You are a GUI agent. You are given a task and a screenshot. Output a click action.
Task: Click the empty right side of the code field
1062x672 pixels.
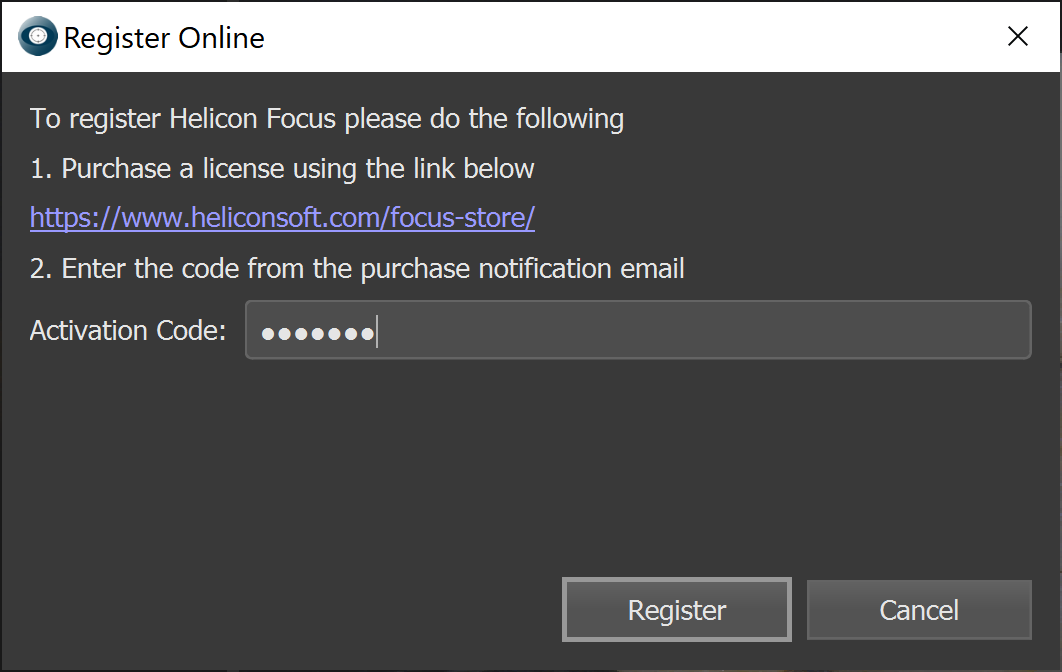(800, 330)
